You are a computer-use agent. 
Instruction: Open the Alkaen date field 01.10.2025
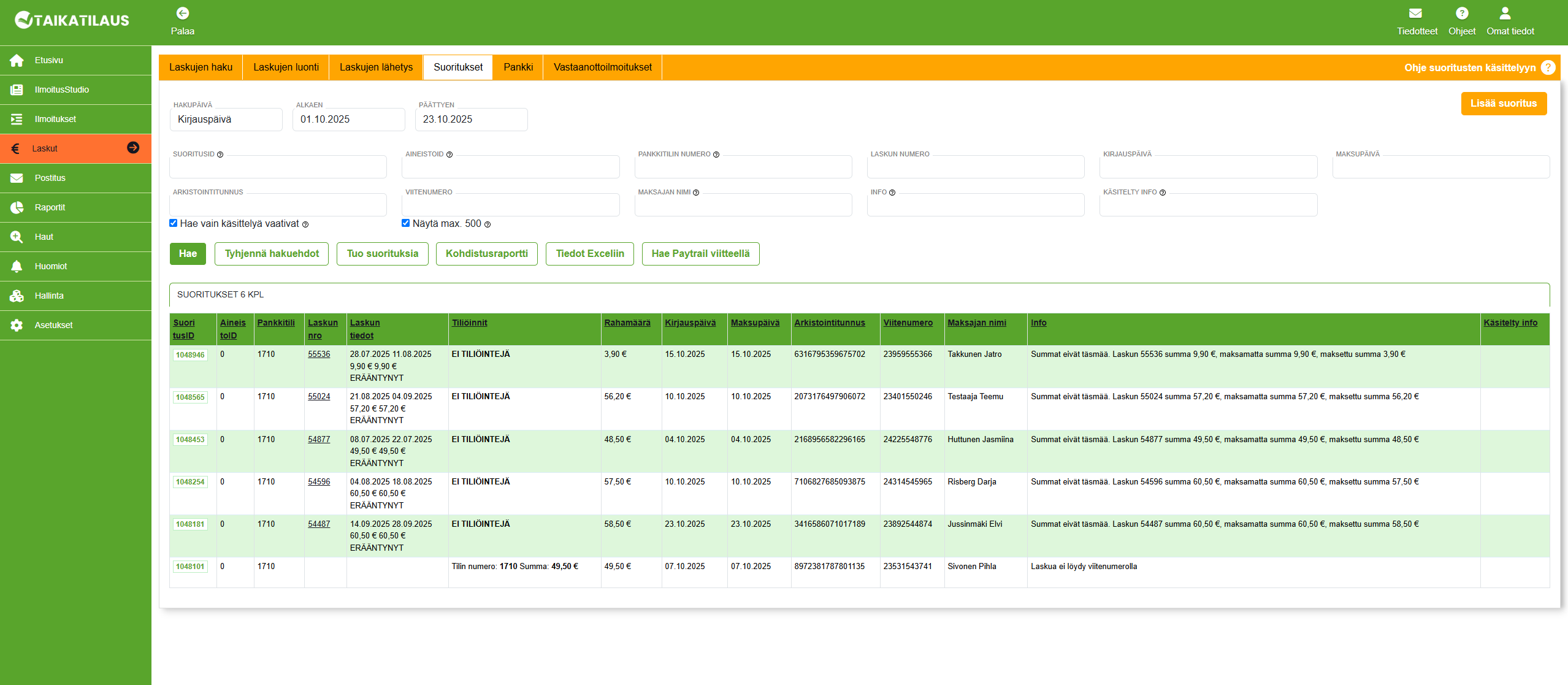click(x=348, y=120)
